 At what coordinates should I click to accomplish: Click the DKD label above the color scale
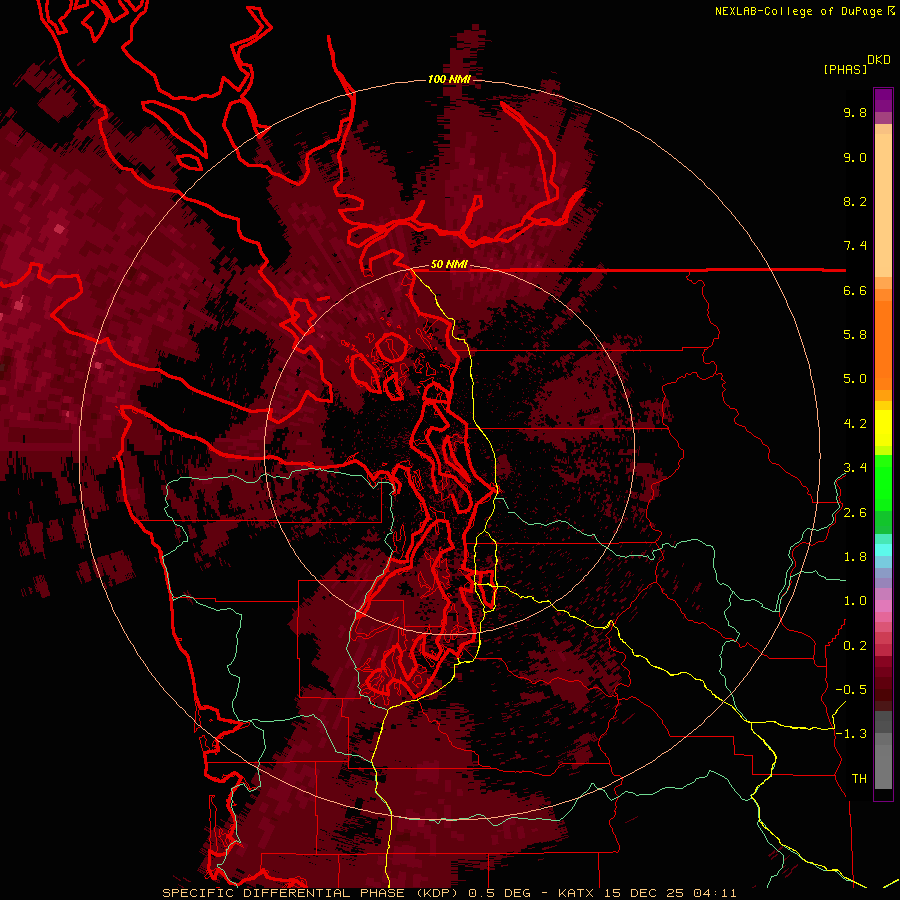(x=879, y=60)
